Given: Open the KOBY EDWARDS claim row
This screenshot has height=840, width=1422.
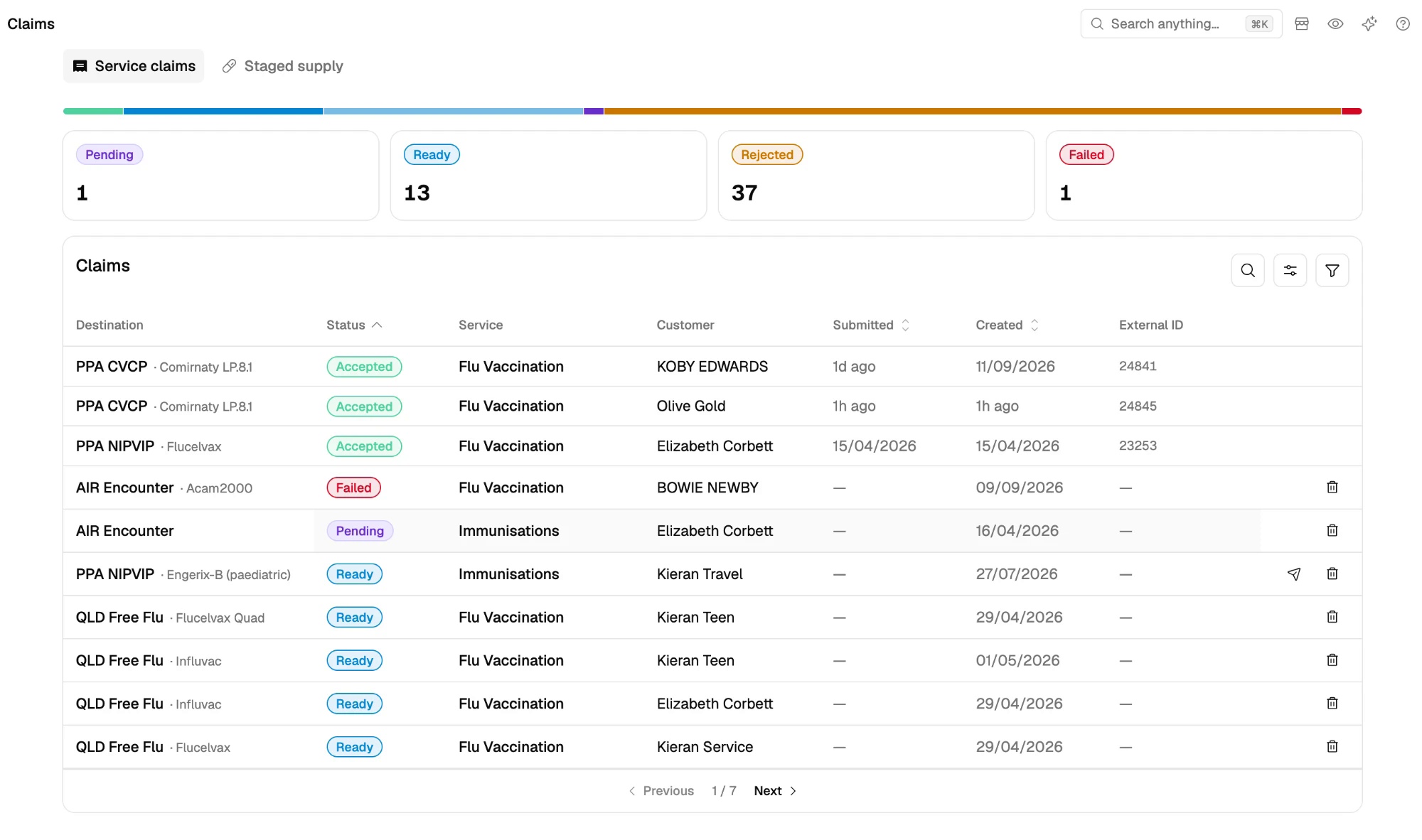Looking at the screenshot, I should [x=712, y=366].
